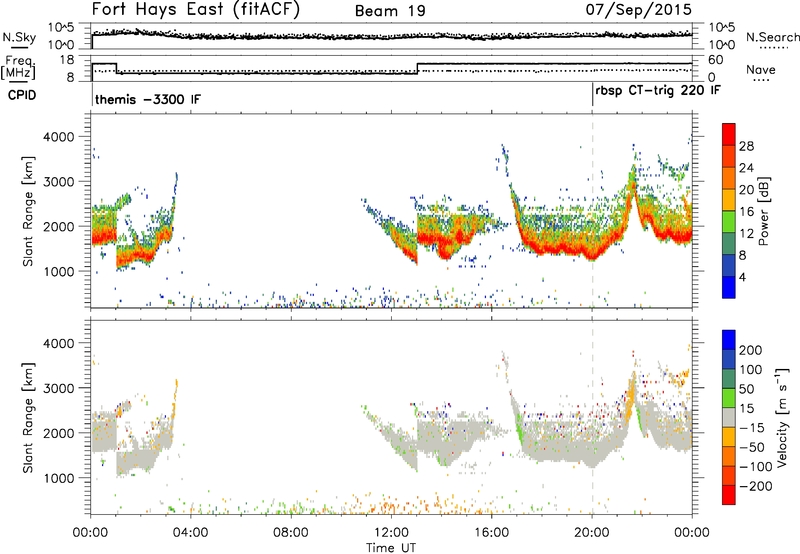This screenshot has width=800, height=554.
Task: Click the 'themis -3300 IF' annotation
Action: pos(148,99)
